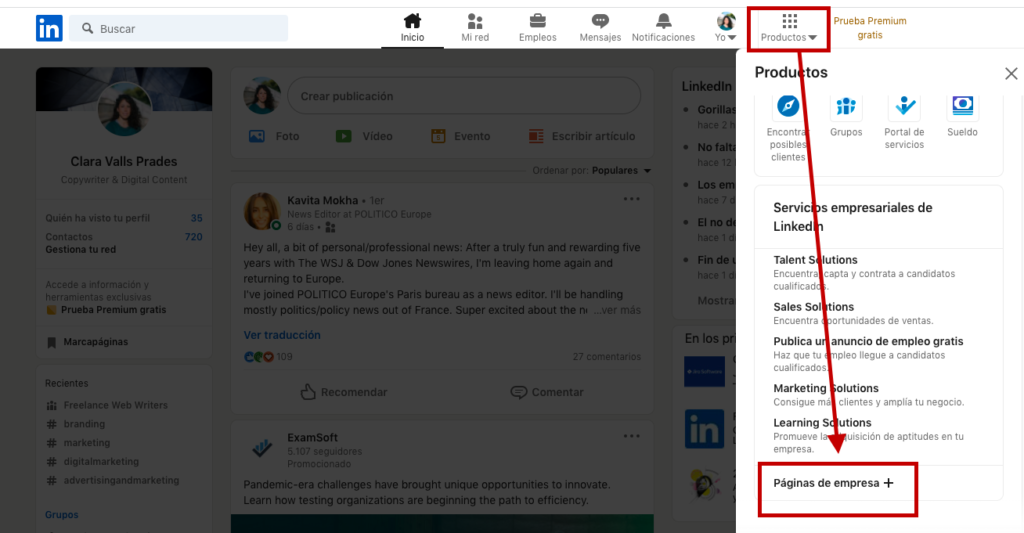1024x533 pixels.
Task: Click ExamSoft company name
Action: pyautogui.click(x=313, y=438)
